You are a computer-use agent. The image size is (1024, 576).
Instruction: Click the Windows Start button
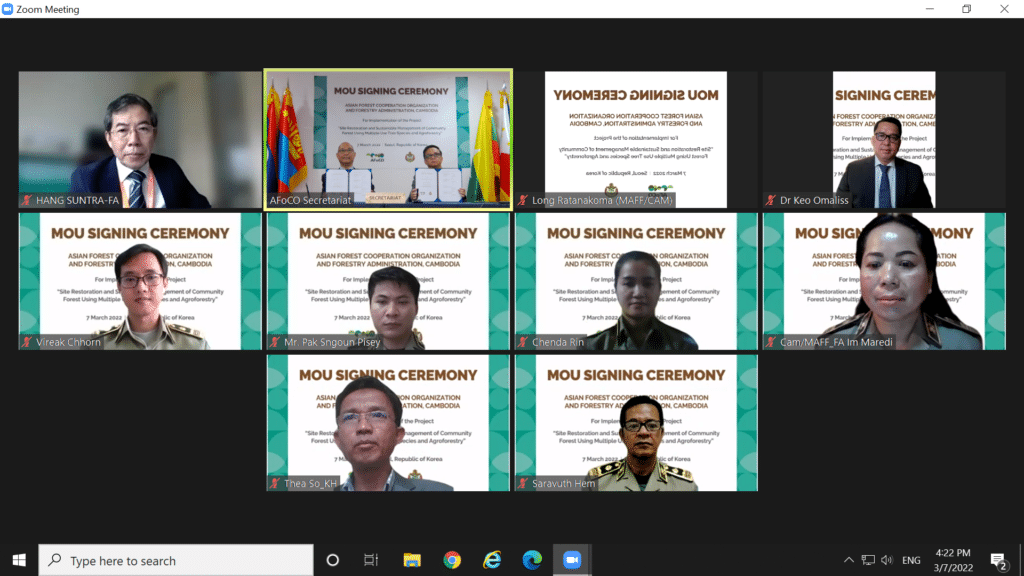click(x=19, y=560)
